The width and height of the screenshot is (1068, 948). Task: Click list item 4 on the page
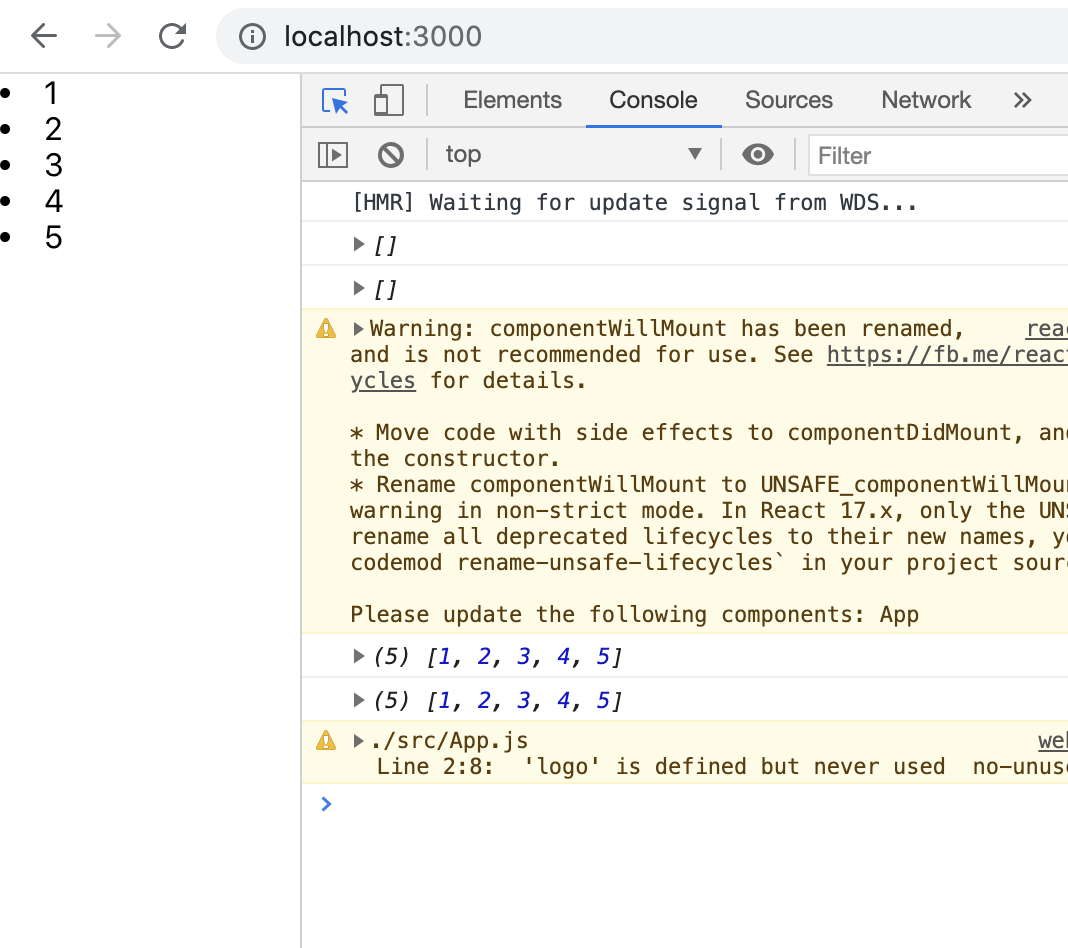tap(54, 201)
